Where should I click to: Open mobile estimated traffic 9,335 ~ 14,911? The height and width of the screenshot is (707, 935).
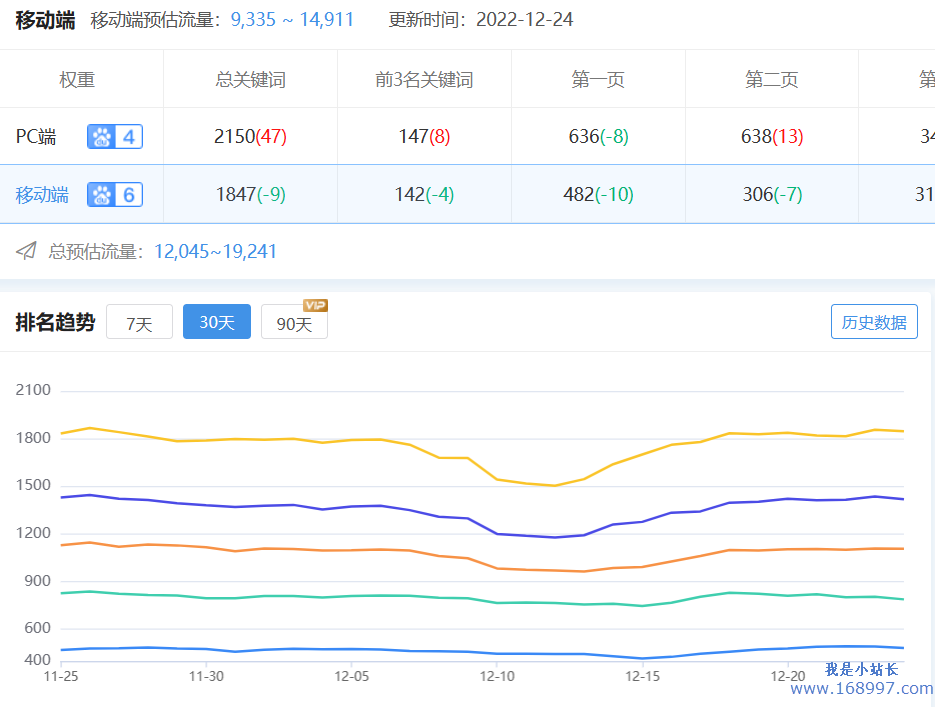tap(292, 20)
